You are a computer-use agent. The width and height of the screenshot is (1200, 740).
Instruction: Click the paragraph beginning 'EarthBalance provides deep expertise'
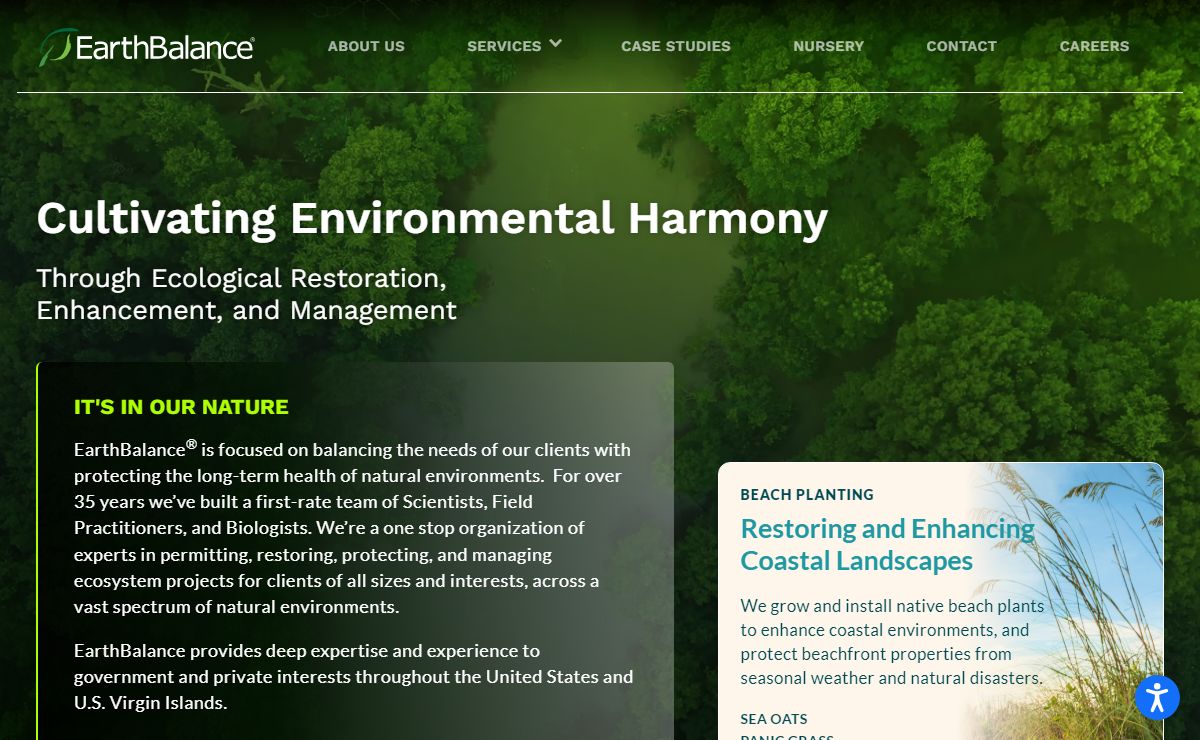click(x=353, y=677)
